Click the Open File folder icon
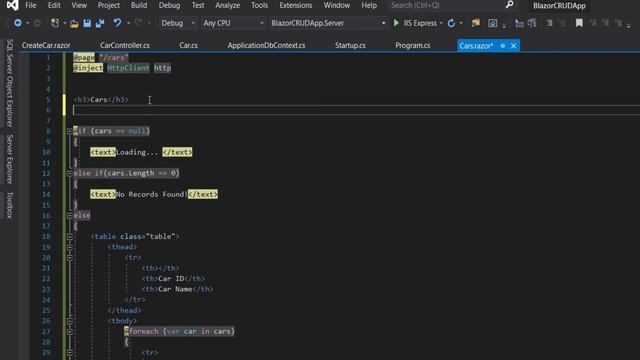 pyautogui.click(x=74, y=24)
